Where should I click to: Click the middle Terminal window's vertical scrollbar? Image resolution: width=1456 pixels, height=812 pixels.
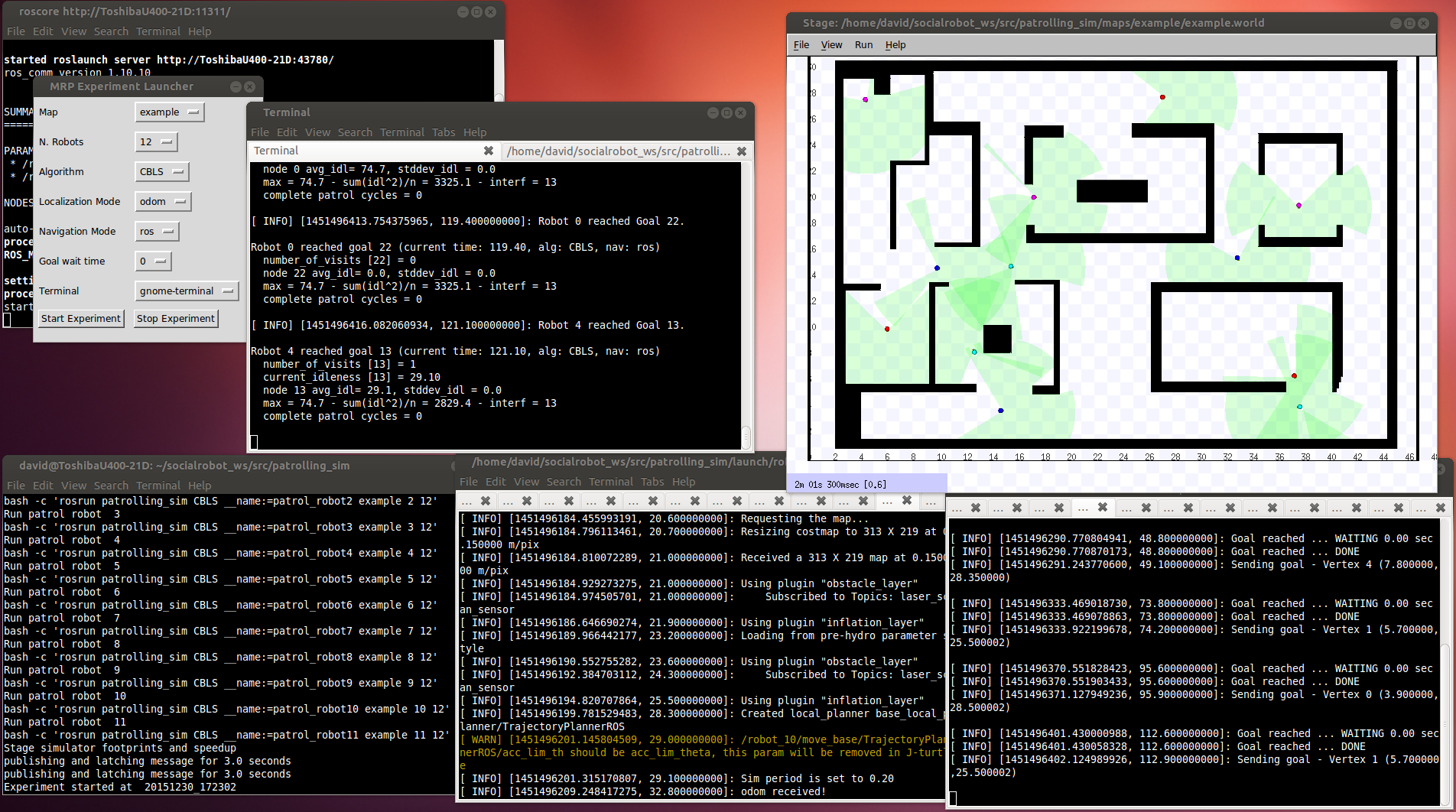(746, 306)
